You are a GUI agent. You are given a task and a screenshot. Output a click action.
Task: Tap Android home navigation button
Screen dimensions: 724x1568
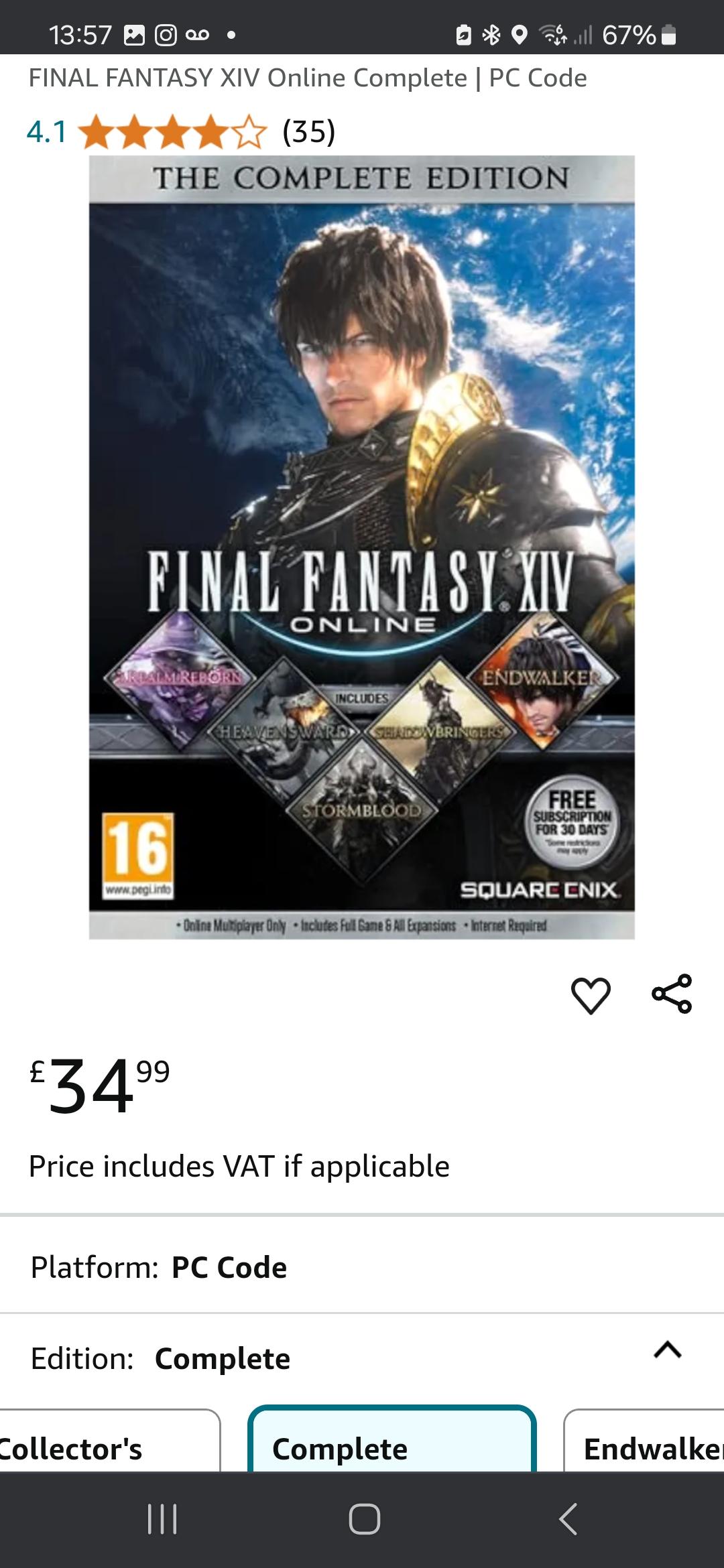[365, 1519]
